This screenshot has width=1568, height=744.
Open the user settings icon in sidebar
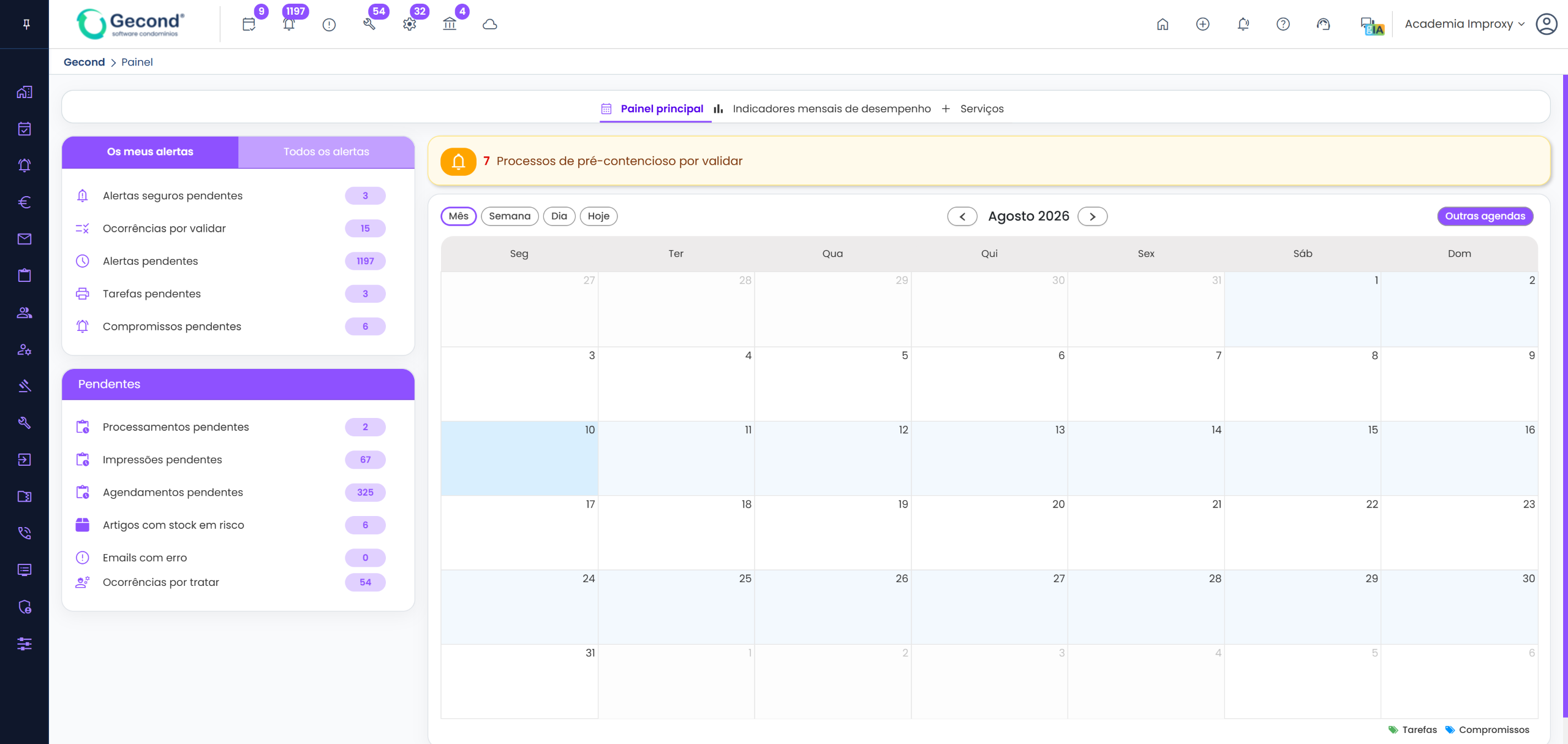coord(24,349)
